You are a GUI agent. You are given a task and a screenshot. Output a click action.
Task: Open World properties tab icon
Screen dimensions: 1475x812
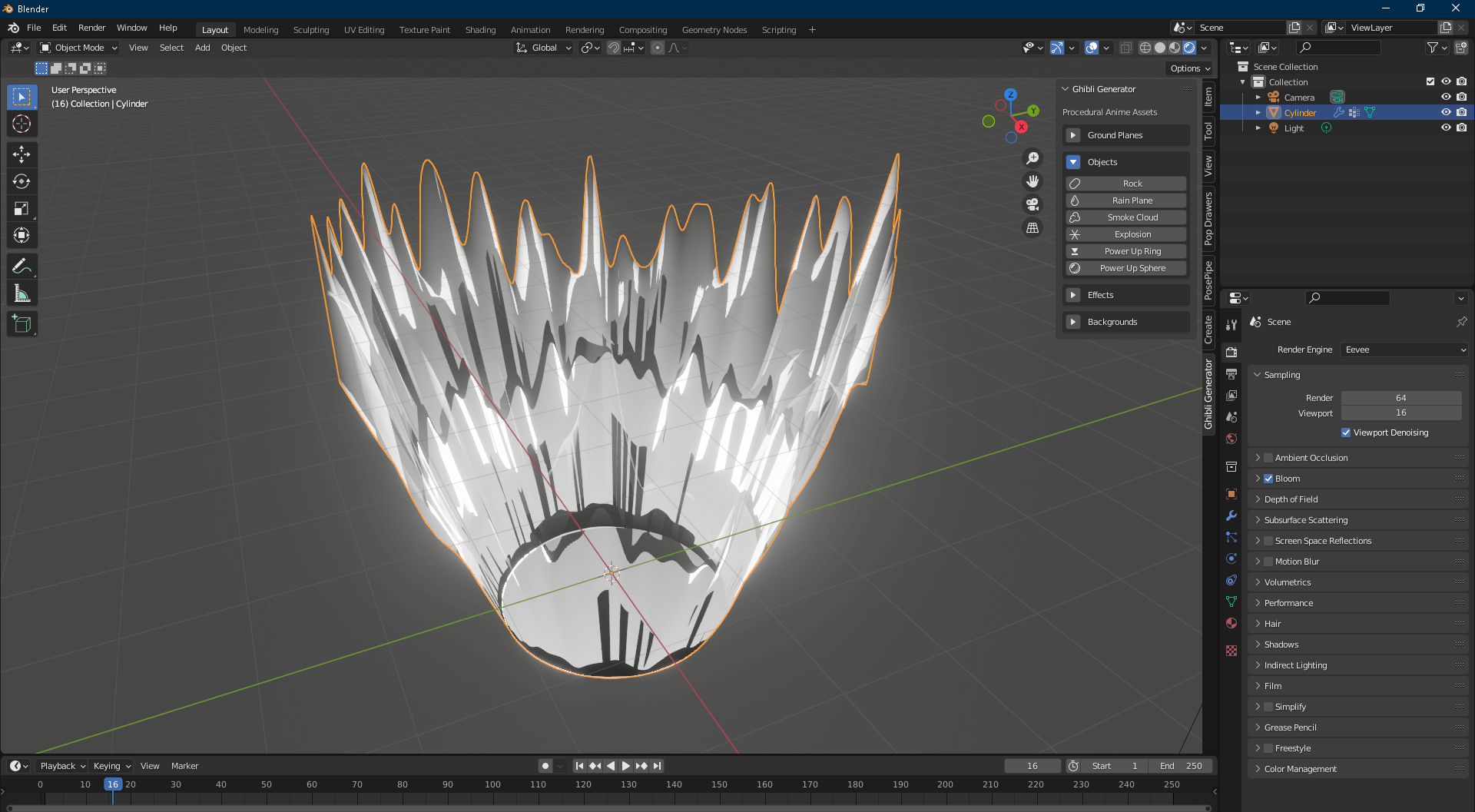click(1231, 439)
